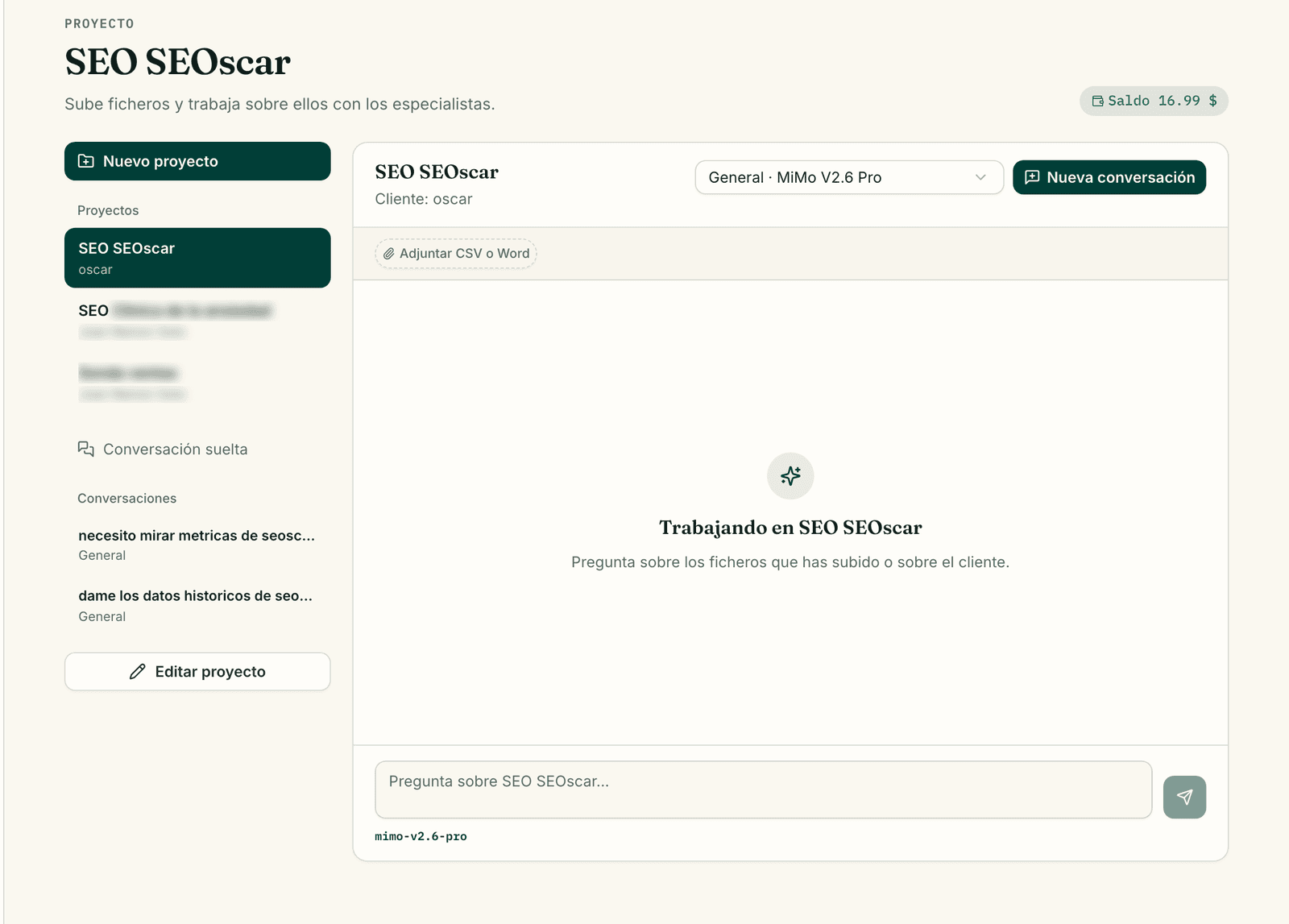Click the Proyectos section heading
1289x924 pixels.
[x=108, y=210]
